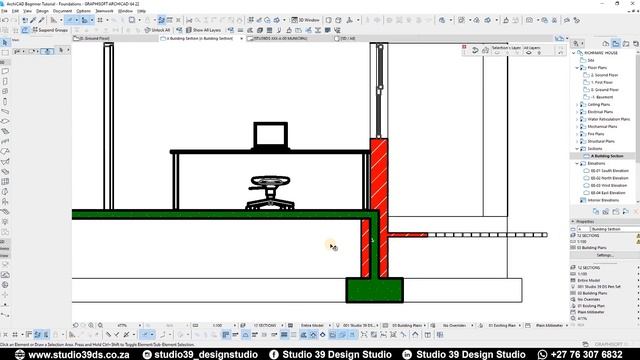This screenshot has width=640, height=360.
Task: Pick up parameters with eyedropper icon
Action: pos(33,20)
